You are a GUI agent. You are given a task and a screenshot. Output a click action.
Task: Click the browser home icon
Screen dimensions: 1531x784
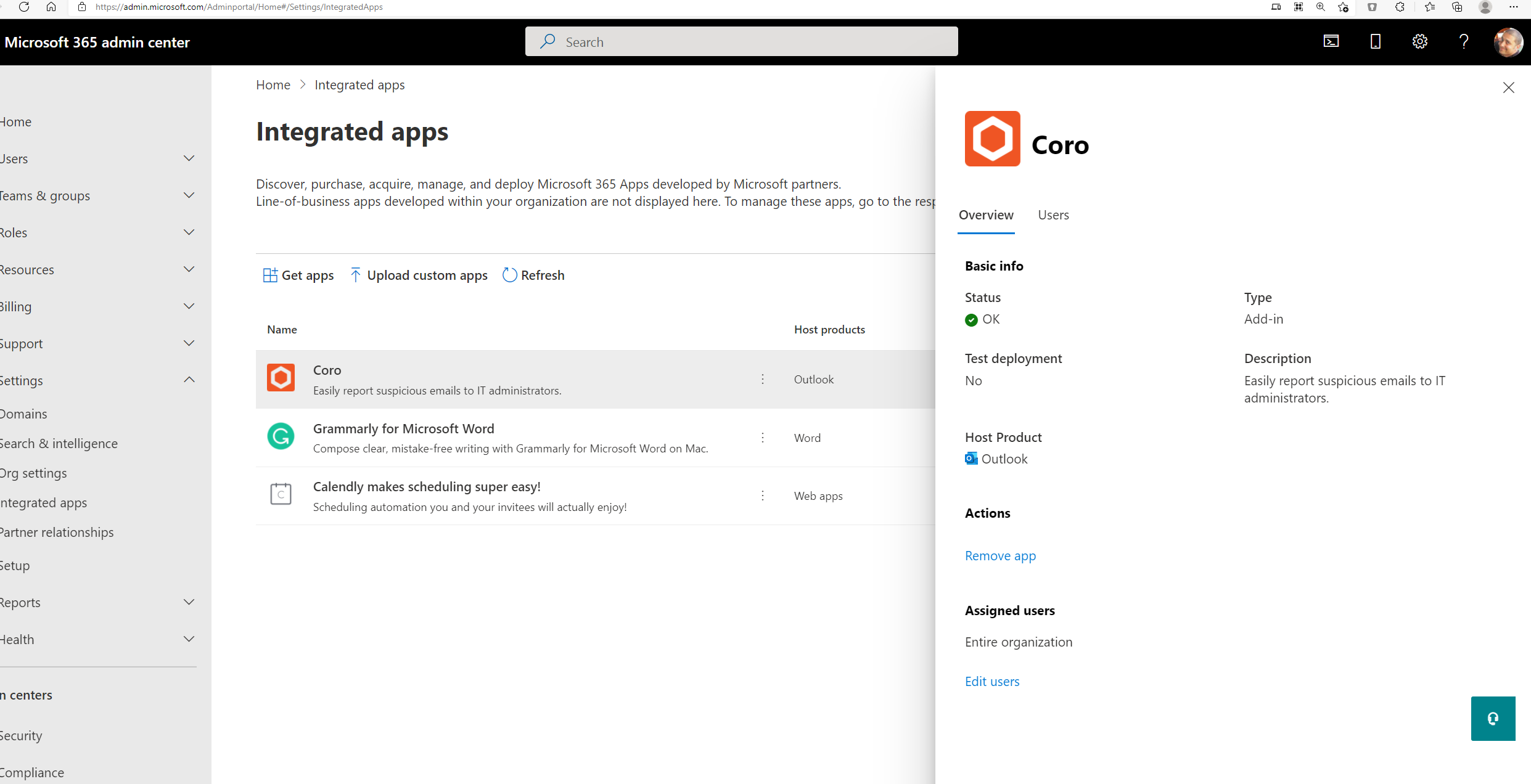[x=51, y=7]
